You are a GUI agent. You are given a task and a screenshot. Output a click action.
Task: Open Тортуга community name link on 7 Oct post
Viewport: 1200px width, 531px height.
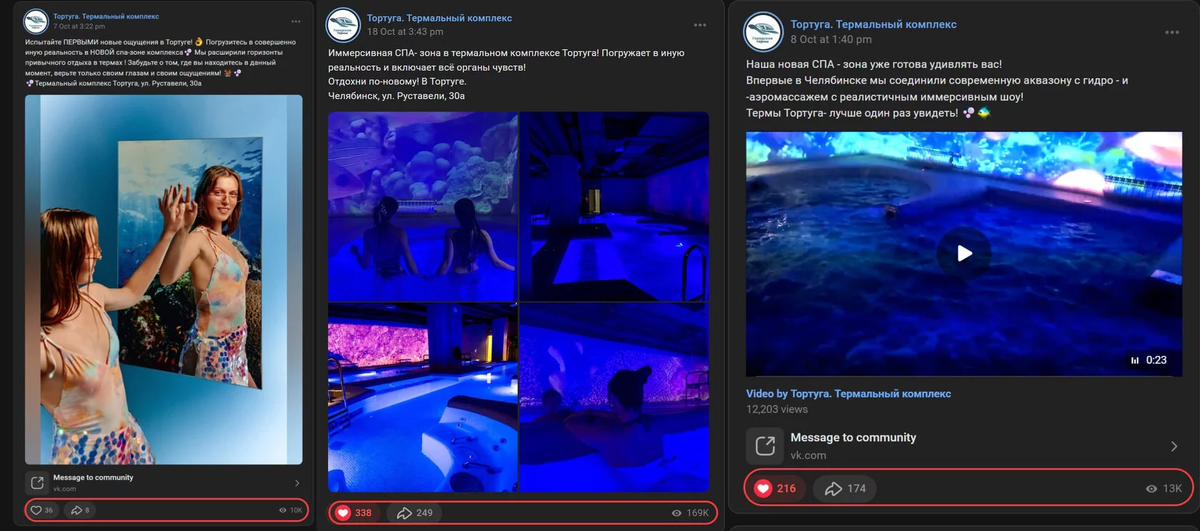click(105, 16)
